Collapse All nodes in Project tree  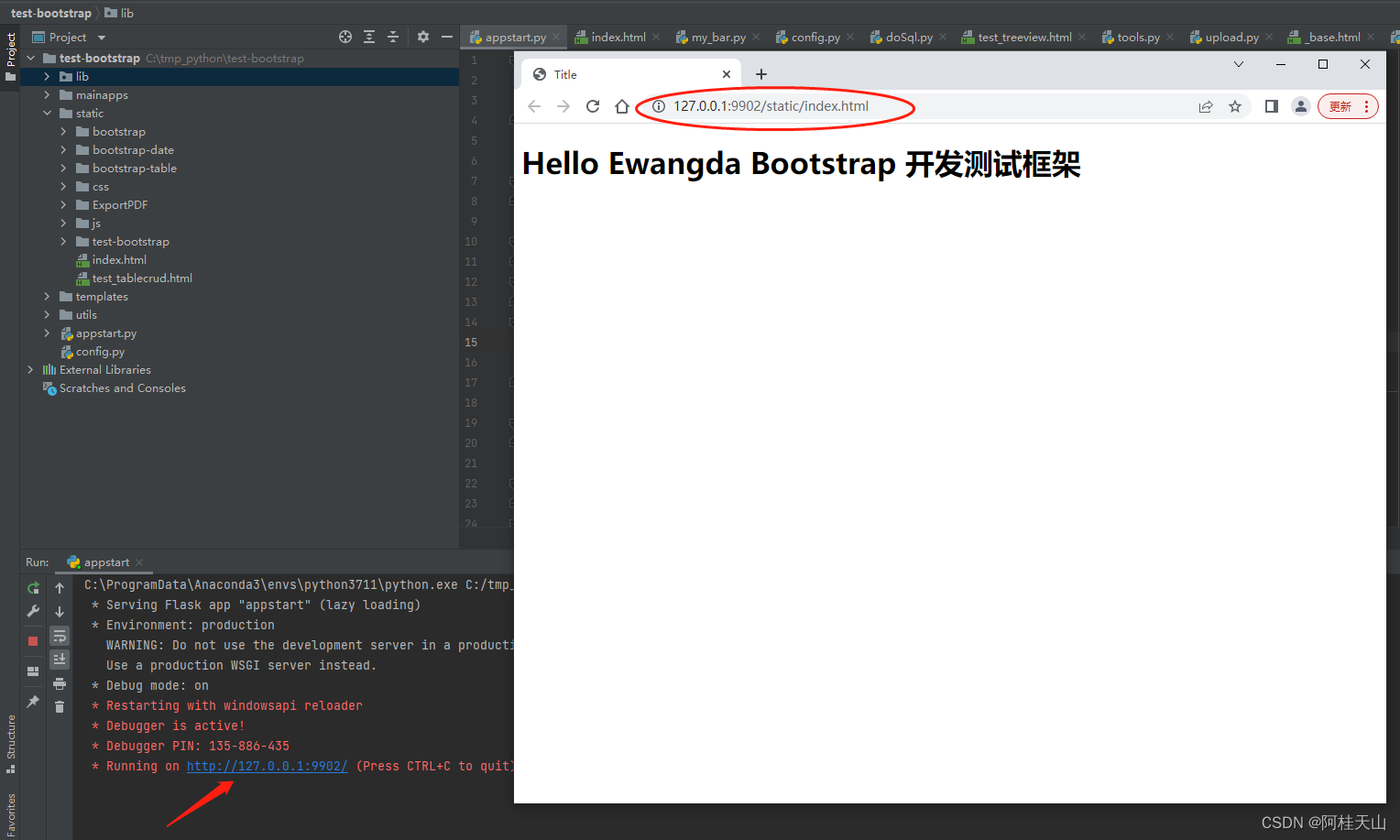tap(394, 37)
